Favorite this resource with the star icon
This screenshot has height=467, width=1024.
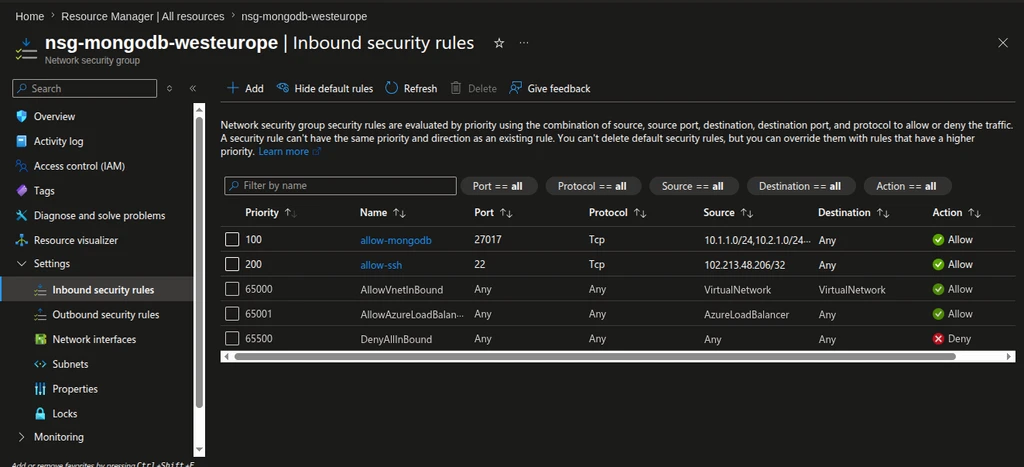(x=499, y=43)
